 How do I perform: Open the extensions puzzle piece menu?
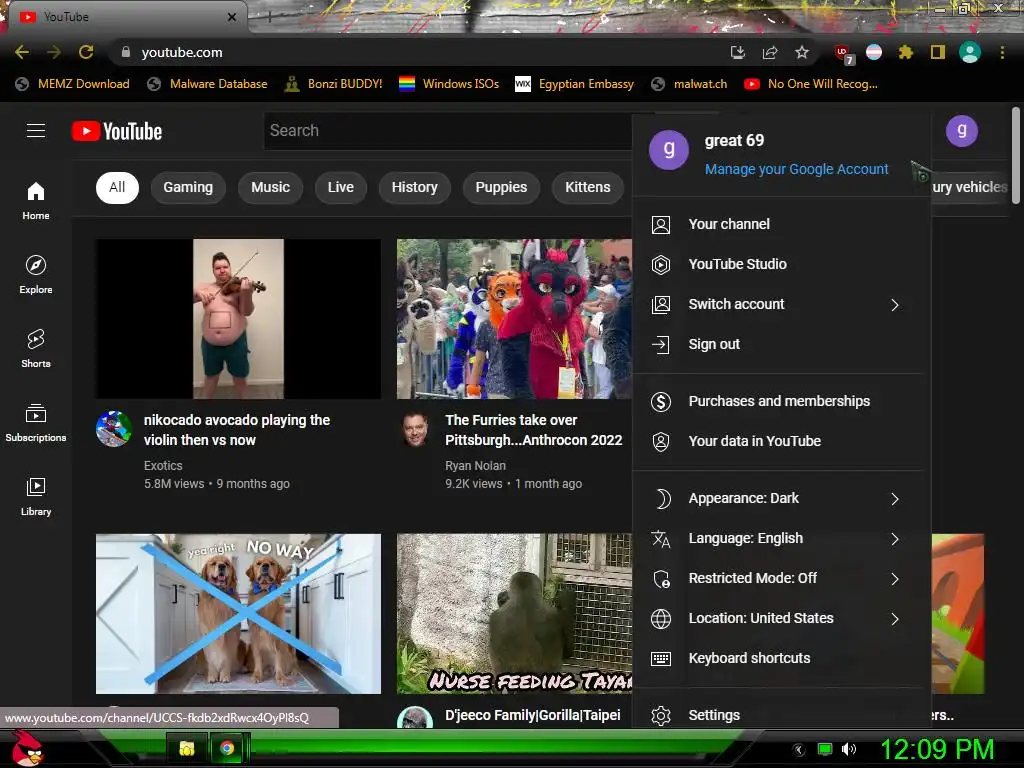tap(906, 52)
